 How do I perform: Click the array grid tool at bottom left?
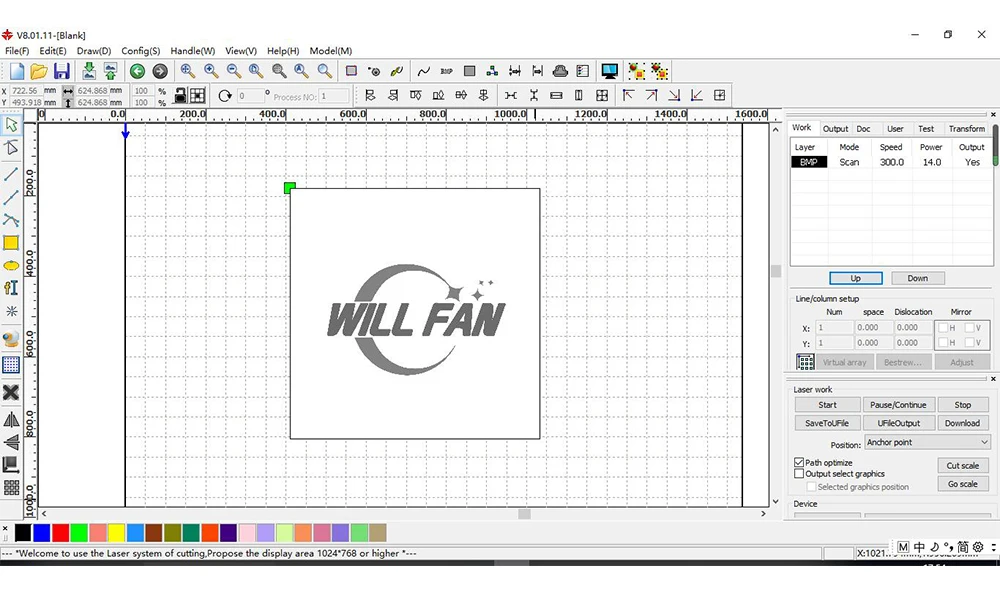pyautogui.click(x=11, y=488)
